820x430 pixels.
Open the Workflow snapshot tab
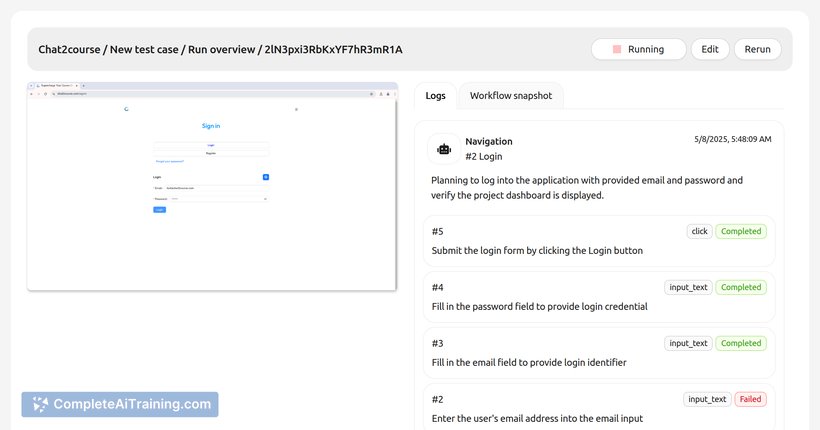pos(510,96)
